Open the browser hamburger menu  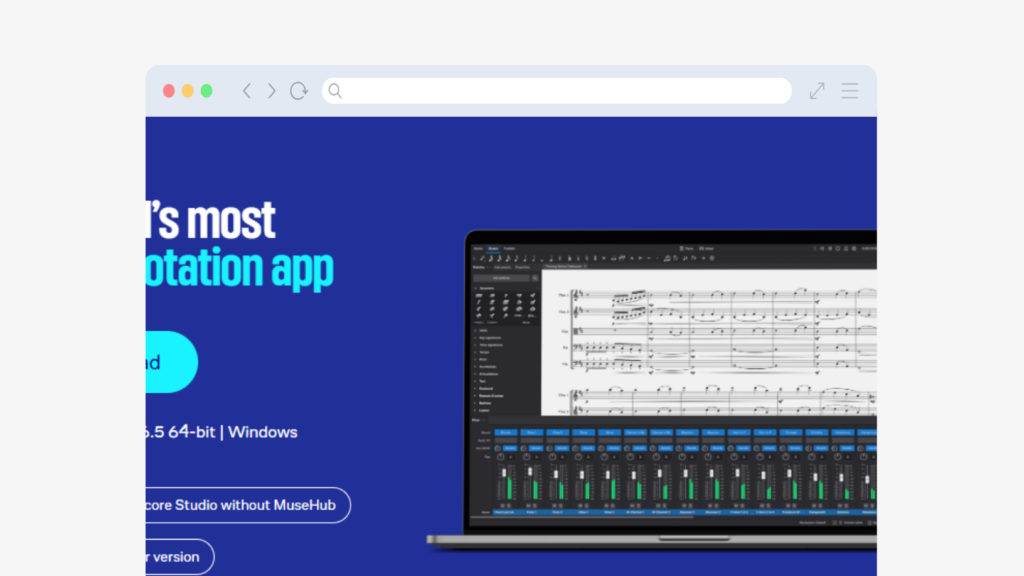point(849,91)
